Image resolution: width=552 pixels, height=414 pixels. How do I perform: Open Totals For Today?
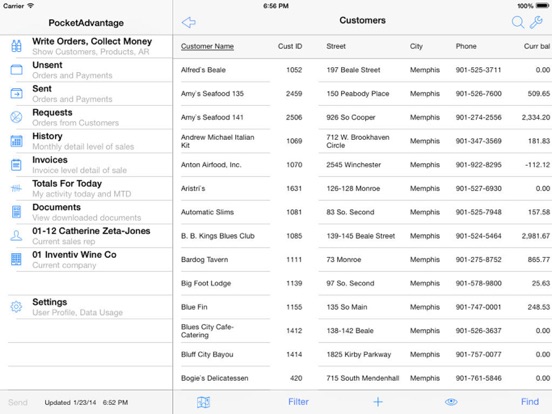coord(86,188)
